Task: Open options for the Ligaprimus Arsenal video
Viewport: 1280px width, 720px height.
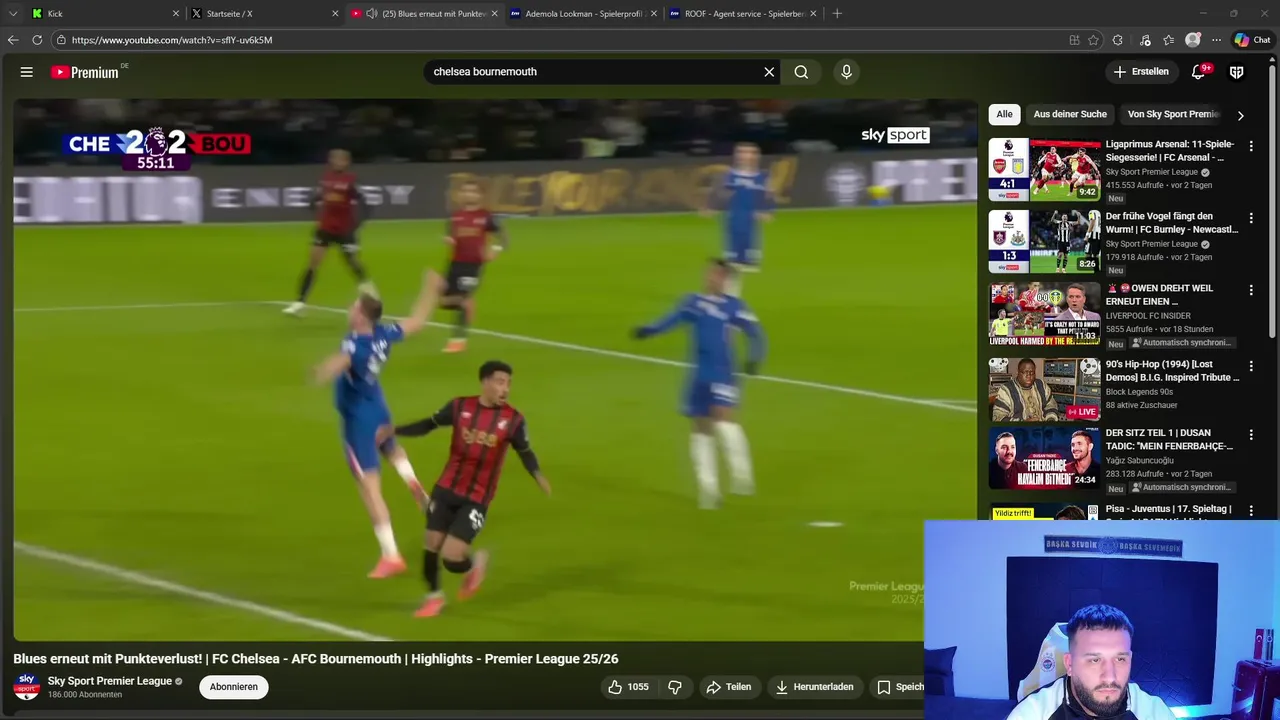Action: (x=1250, y=146)
